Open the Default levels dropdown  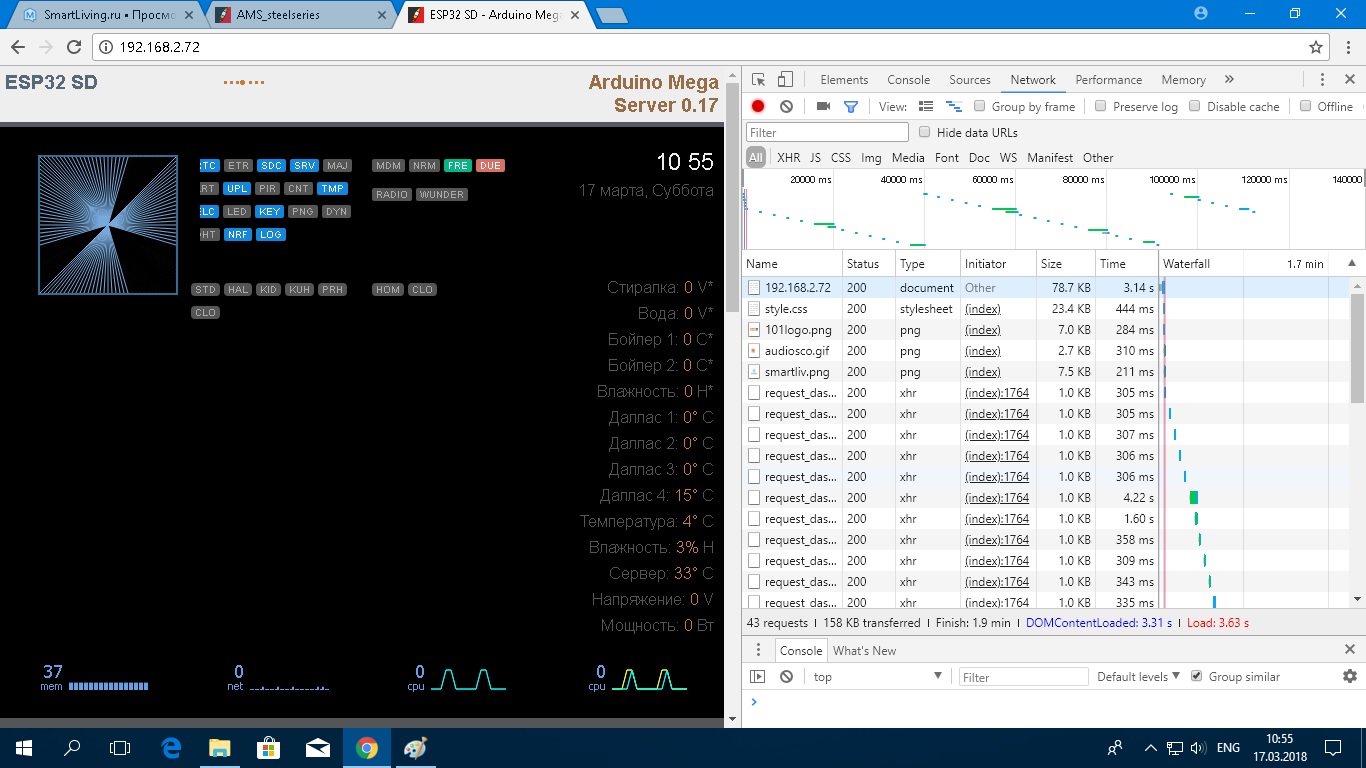point(1138,676)
